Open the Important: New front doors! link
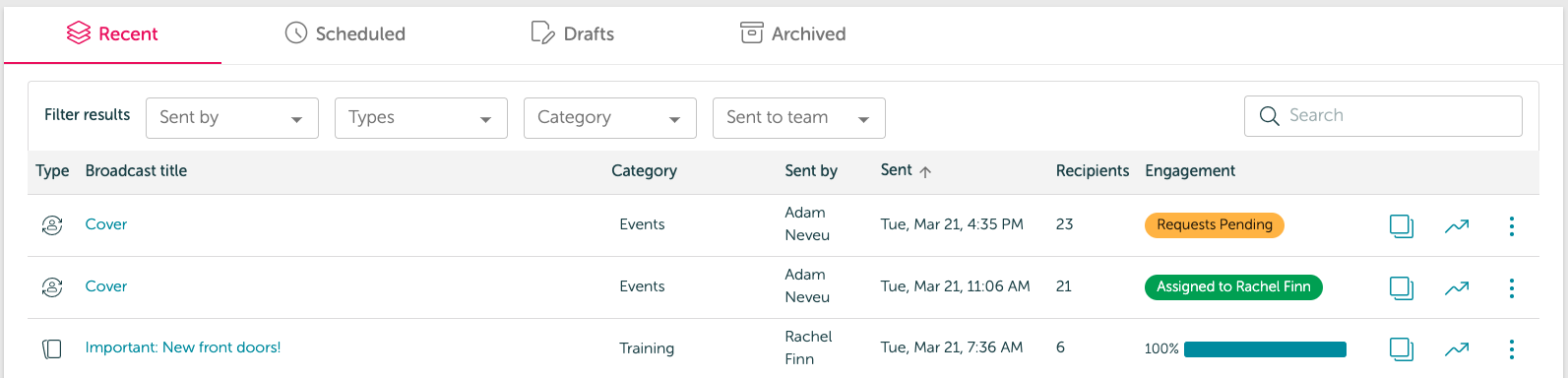Image resolution: width=1568 pixels, height=378 pixels. coord(183,347)
